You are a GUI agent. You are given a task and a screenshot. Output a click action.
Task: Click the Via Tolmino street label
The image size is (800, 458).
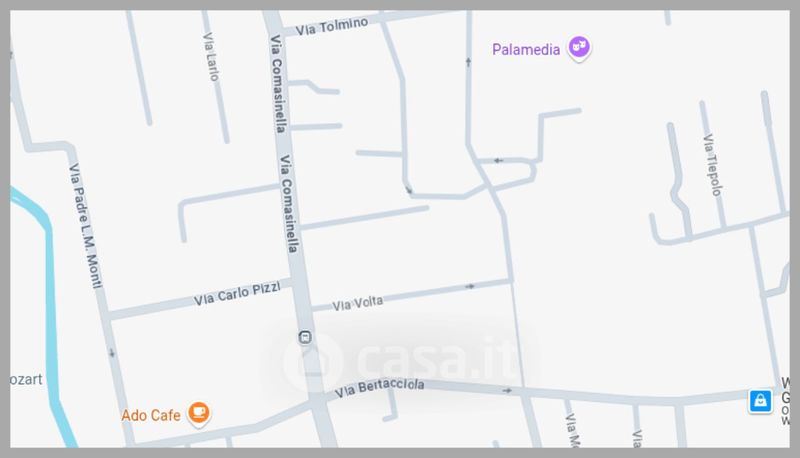tap(332, 27)
